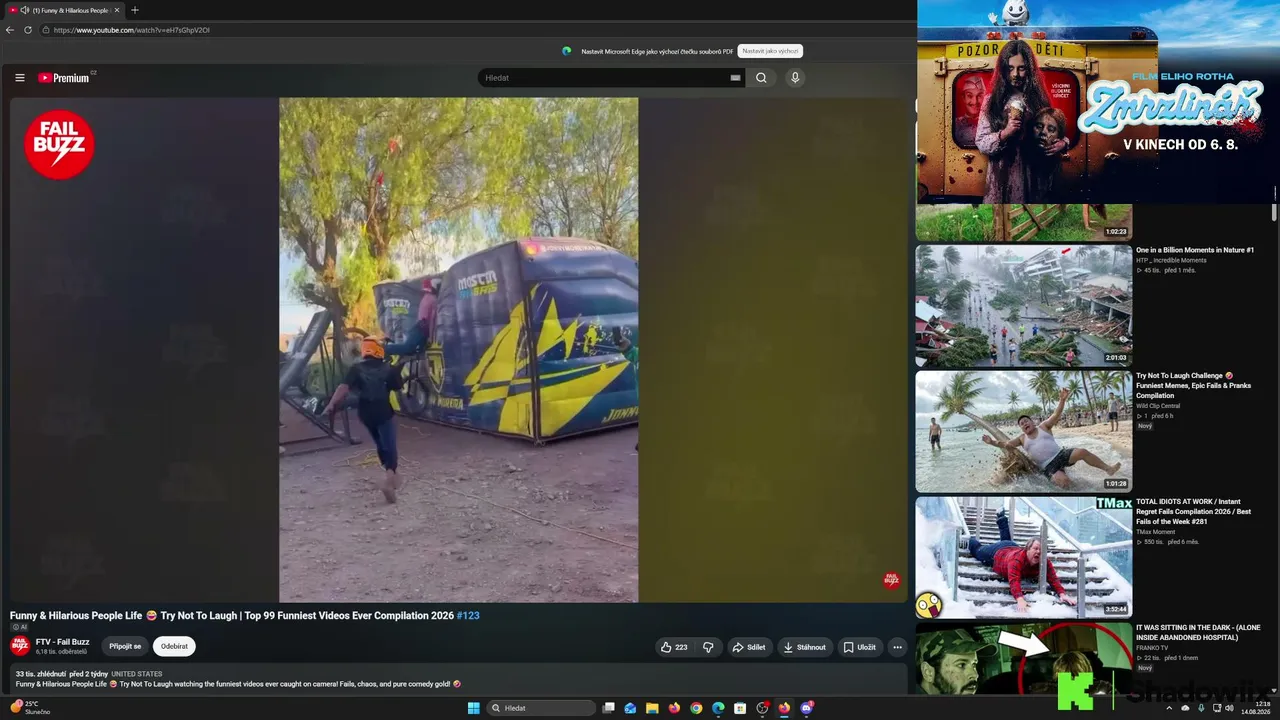Open the on-screen keyboard icon in search box
This screenshot has height=720, width=1280.
pos(736,78)
